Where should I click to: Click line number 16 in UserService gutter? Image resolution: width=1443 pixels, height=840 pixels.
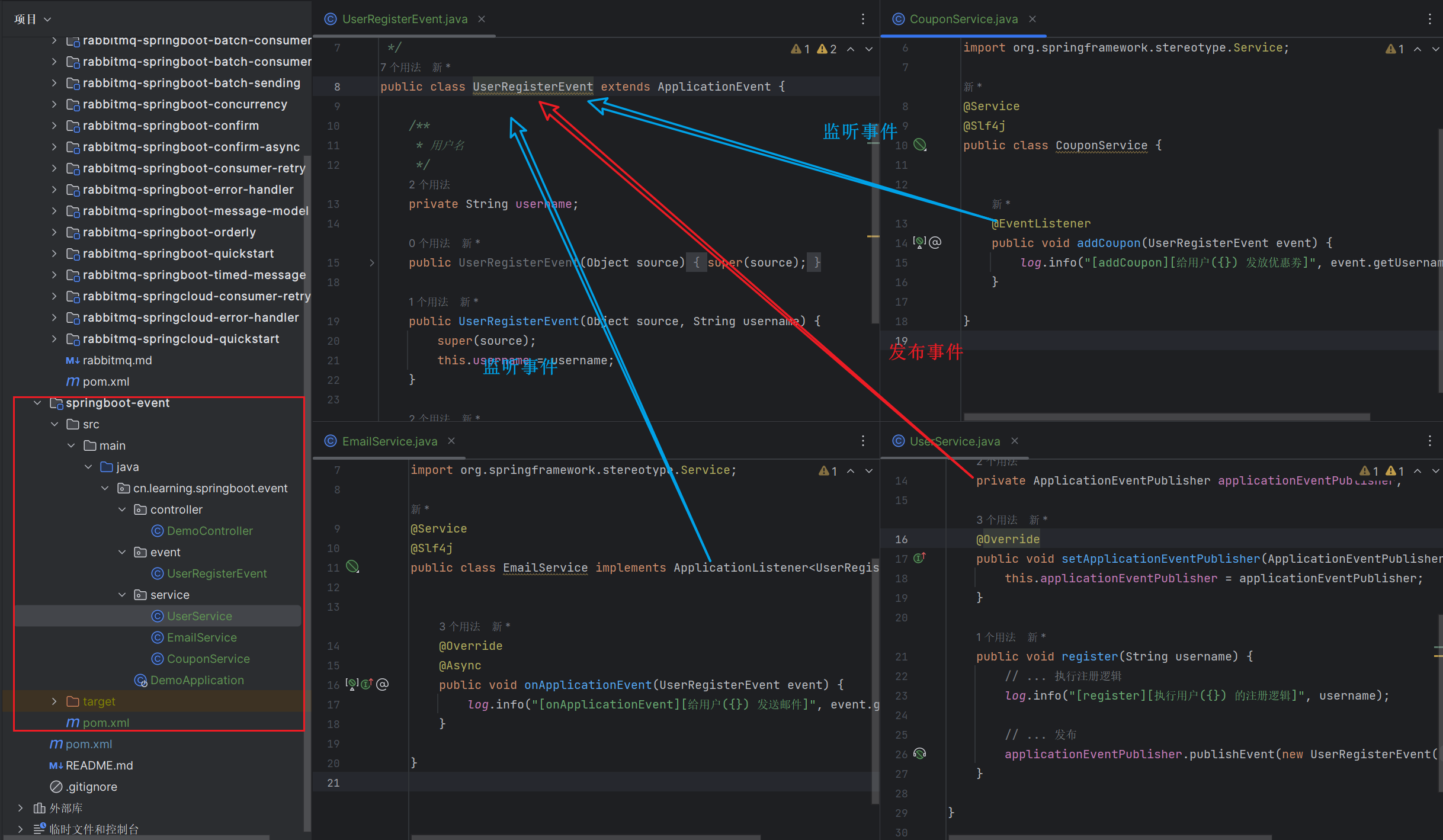point(901,539)
